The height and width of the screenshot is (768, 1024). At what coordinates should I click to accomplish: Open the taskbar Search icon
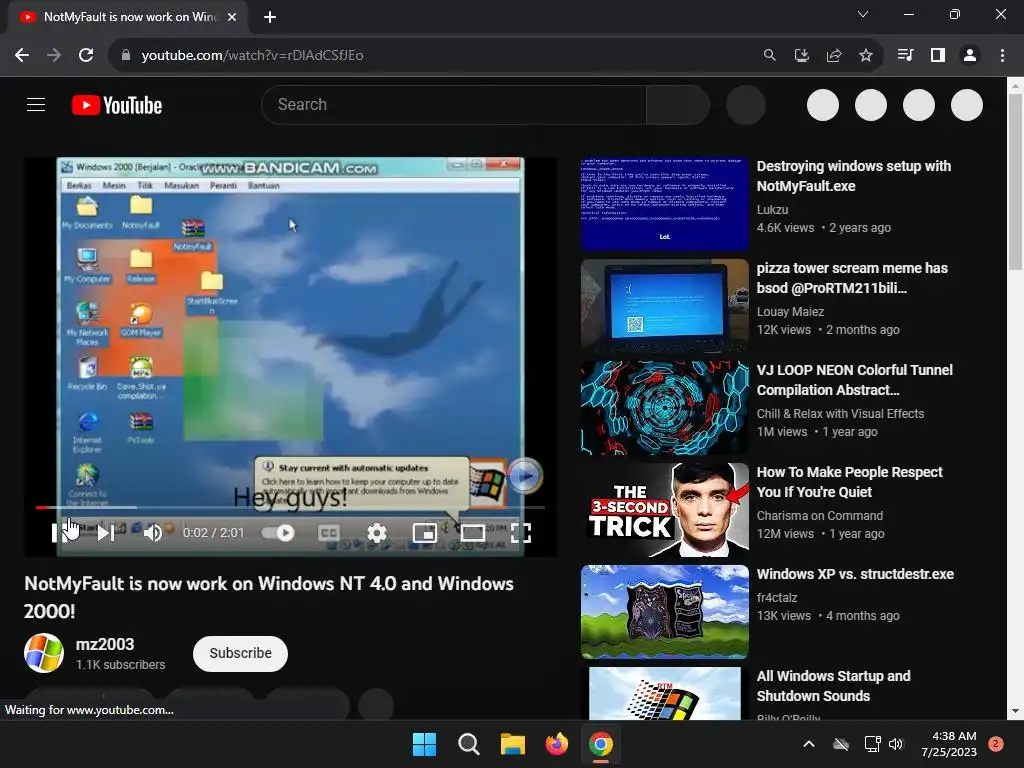tap(468, 744)
